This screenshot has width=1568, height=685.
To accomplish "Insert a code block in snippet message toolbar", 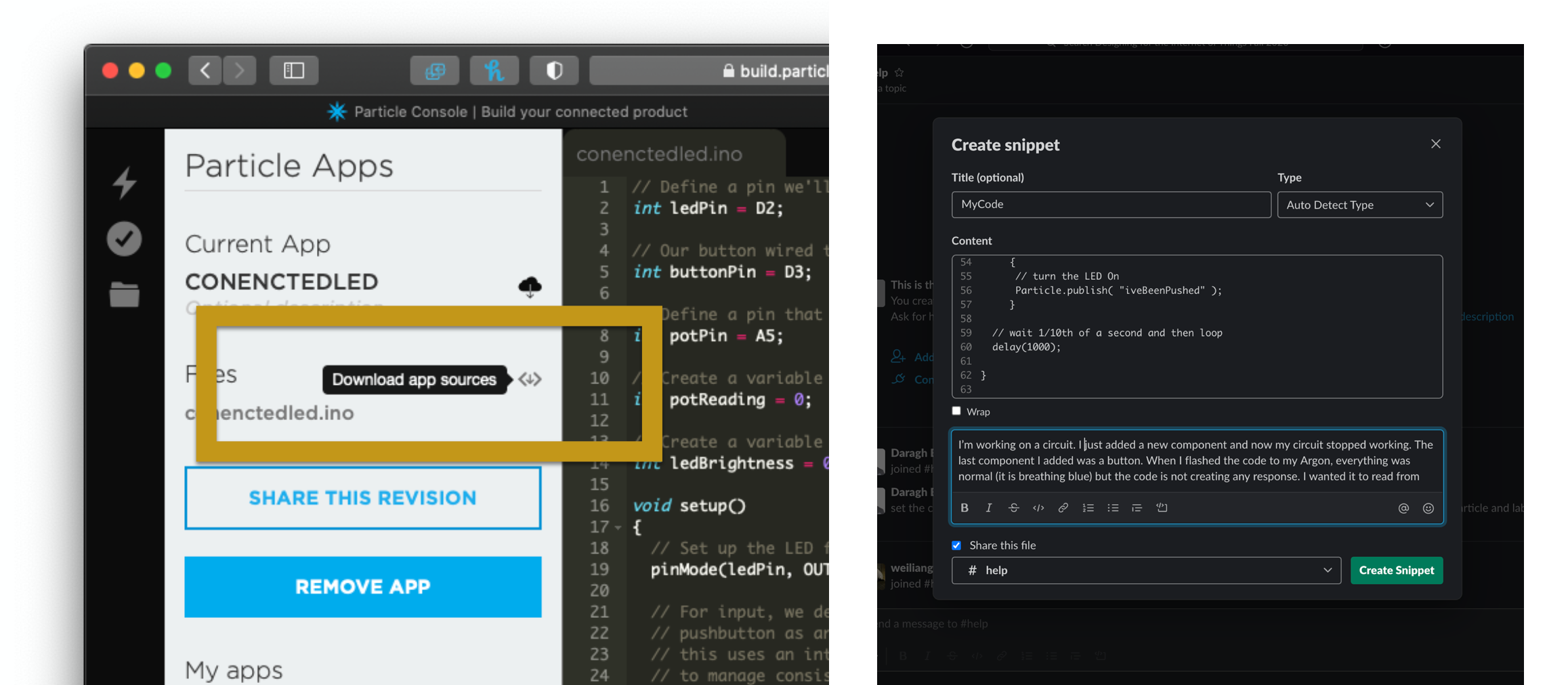I will [1162, 508].
